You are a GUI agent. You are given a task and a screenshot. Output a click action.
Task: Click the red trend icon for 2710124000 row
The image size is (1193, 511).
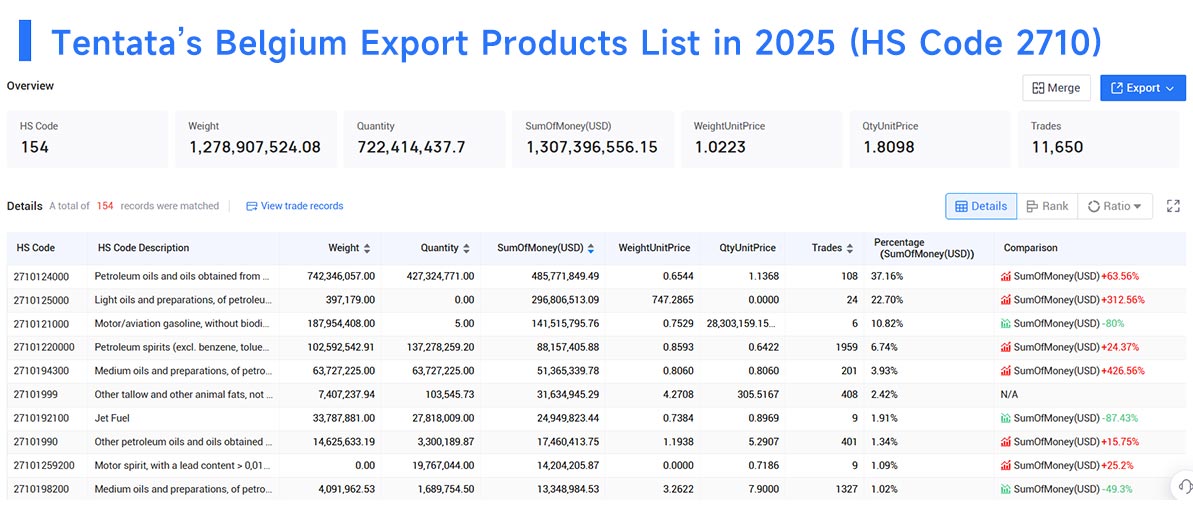click(x=1006, y=276)
